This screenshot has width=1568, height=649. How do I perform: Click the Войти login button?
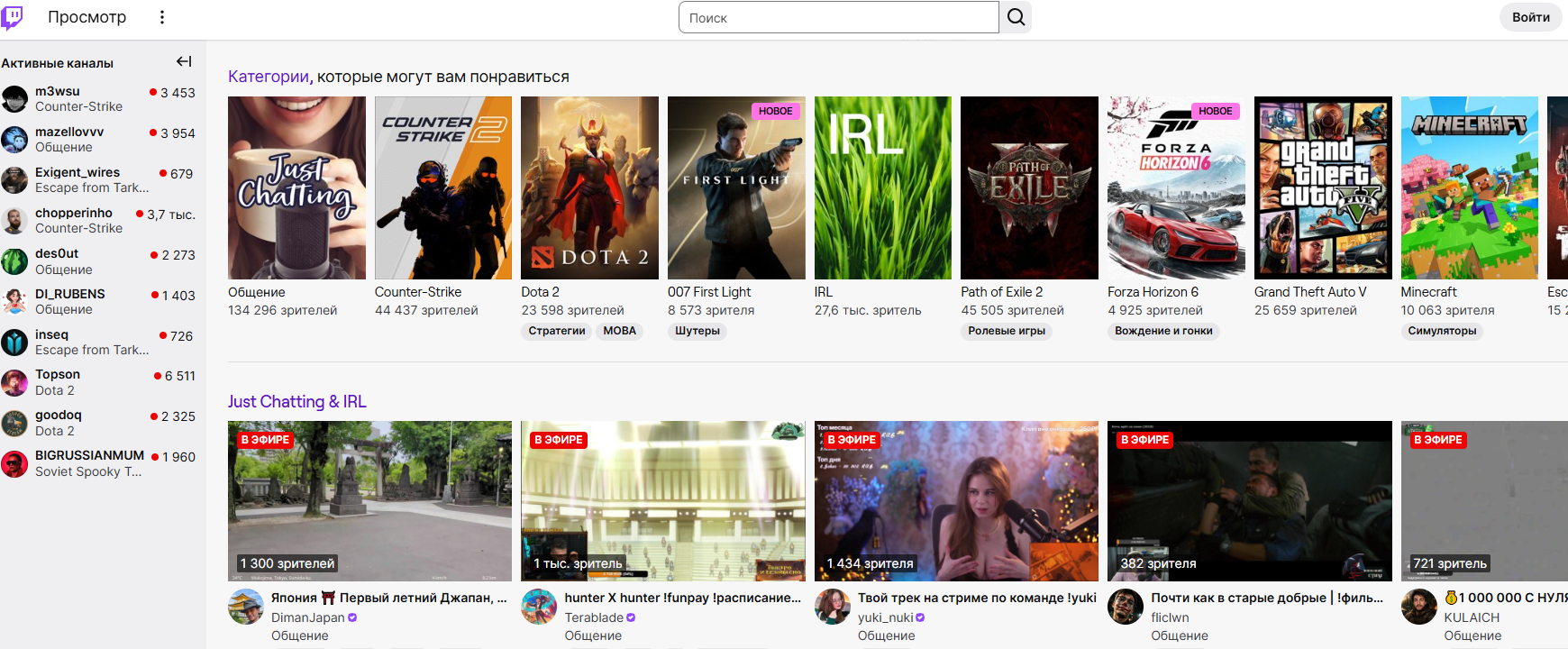click(x=1531, y=17)
